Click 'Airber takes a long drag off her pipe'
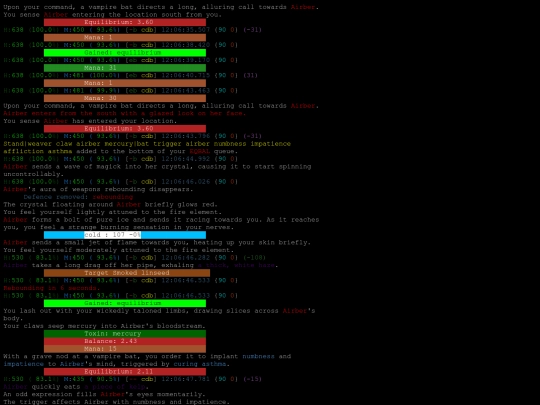 (141, 265)
